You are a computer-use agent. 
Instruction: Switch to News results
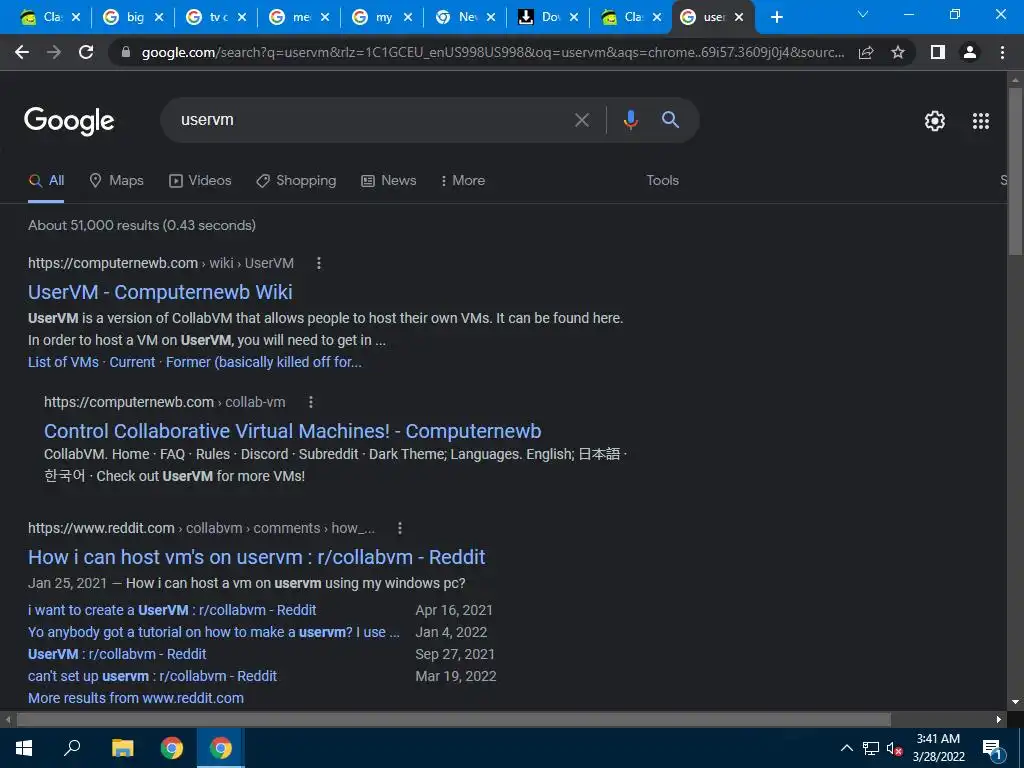(389, 181)
